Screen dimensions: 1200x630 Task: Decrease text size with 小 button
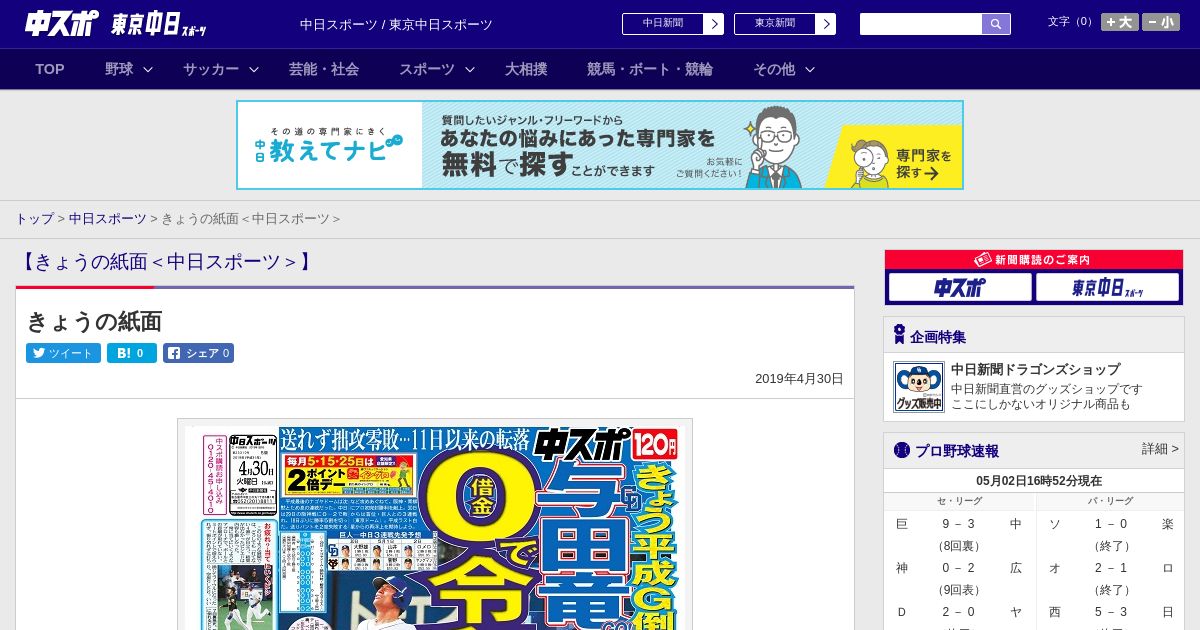1161,22
